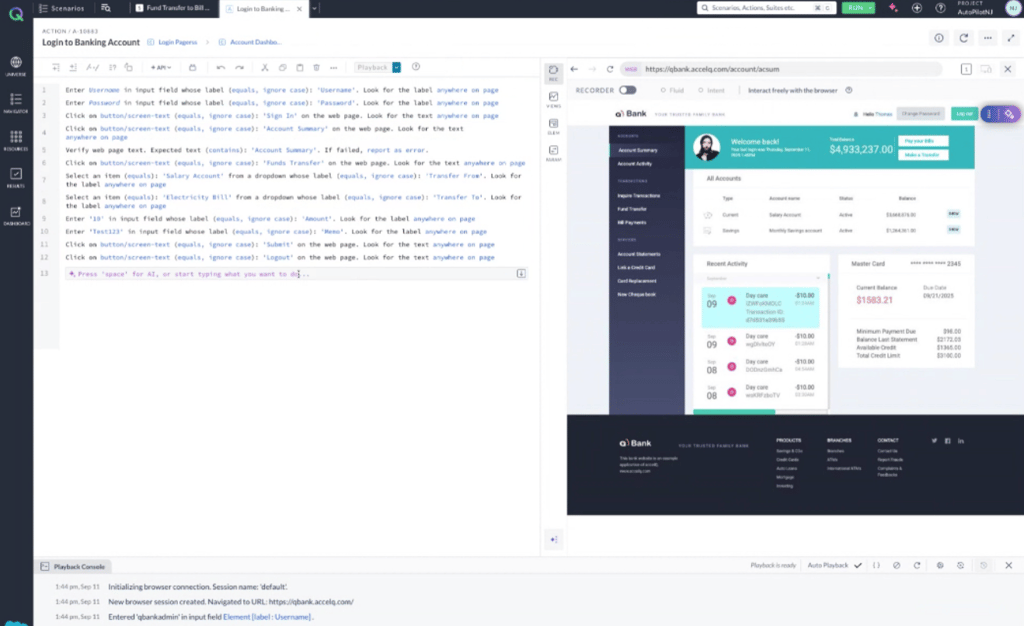This screenshot has height=626, width=1024.
Task: Open Fund Transfer in bank sidebar
Action: coord(632,209)
